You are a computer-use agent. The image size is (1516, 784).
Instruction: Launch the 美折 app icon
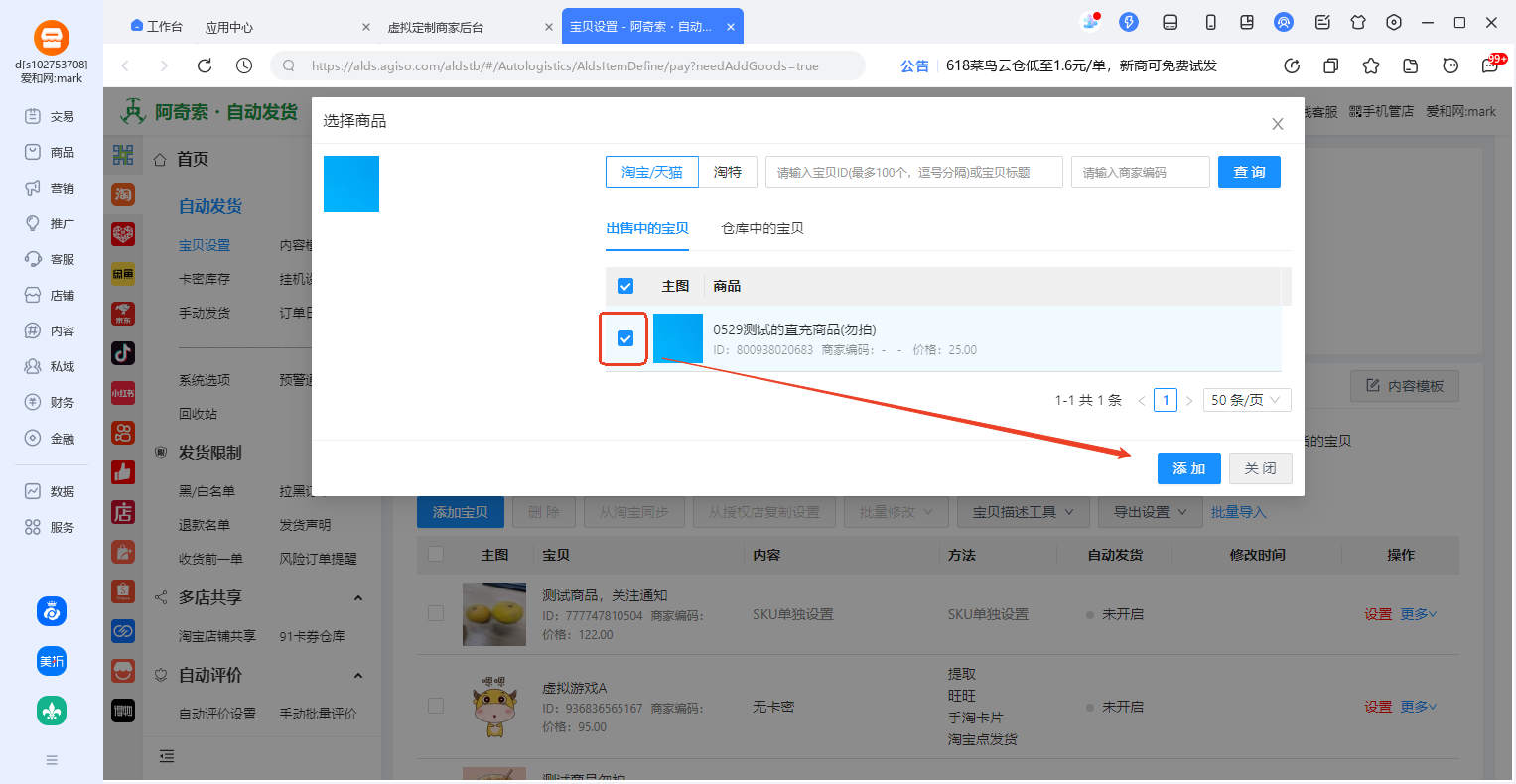52,661
